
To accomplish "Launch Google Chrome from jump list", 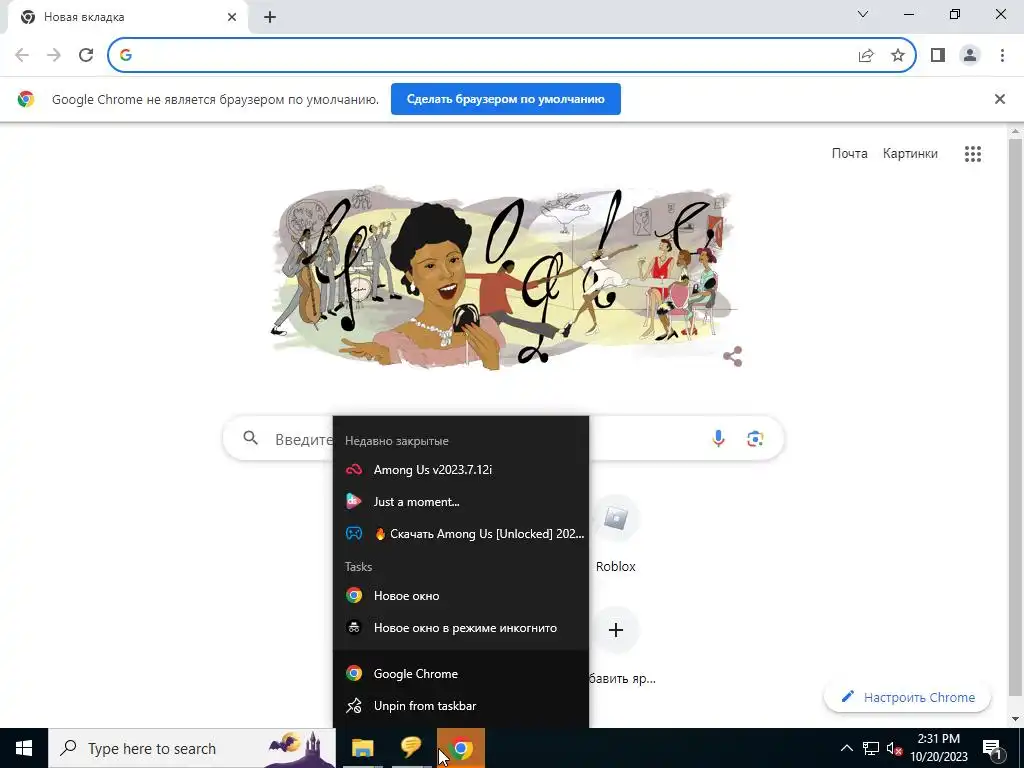I will click(x=461, y=673).
